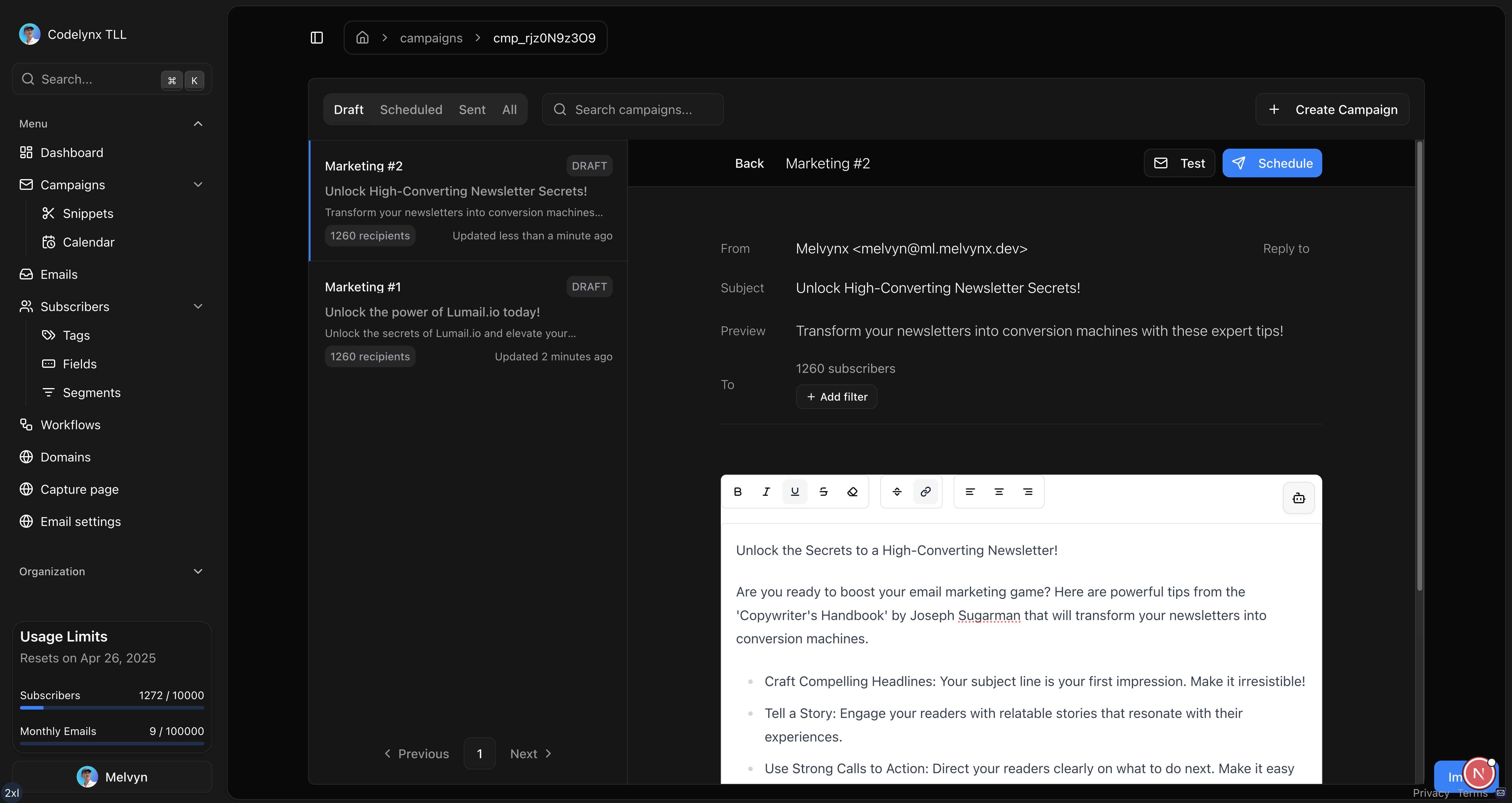The width and height of the screenshot is (1512, 803).
Task: Go to home via breadcrumb icon
Action: click(x=362, y=38)
